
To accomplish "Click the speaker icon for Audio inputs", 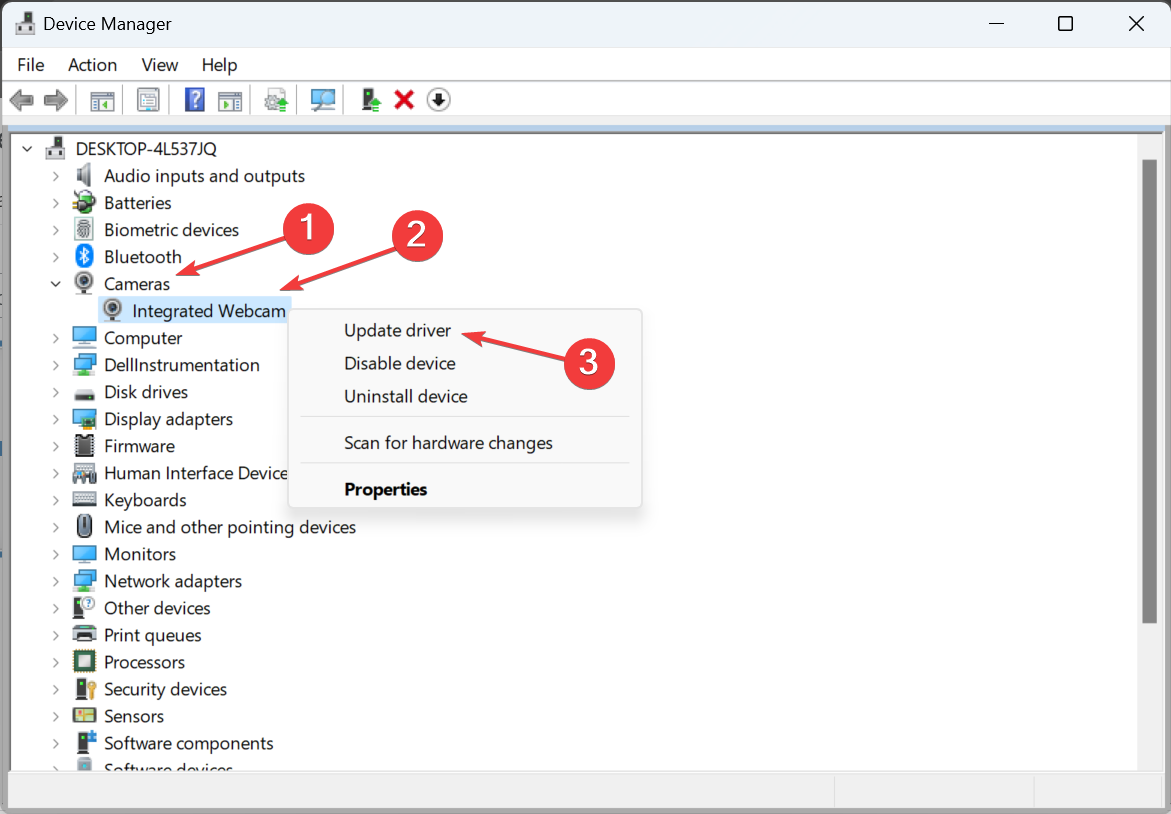I will click(84, 175).
